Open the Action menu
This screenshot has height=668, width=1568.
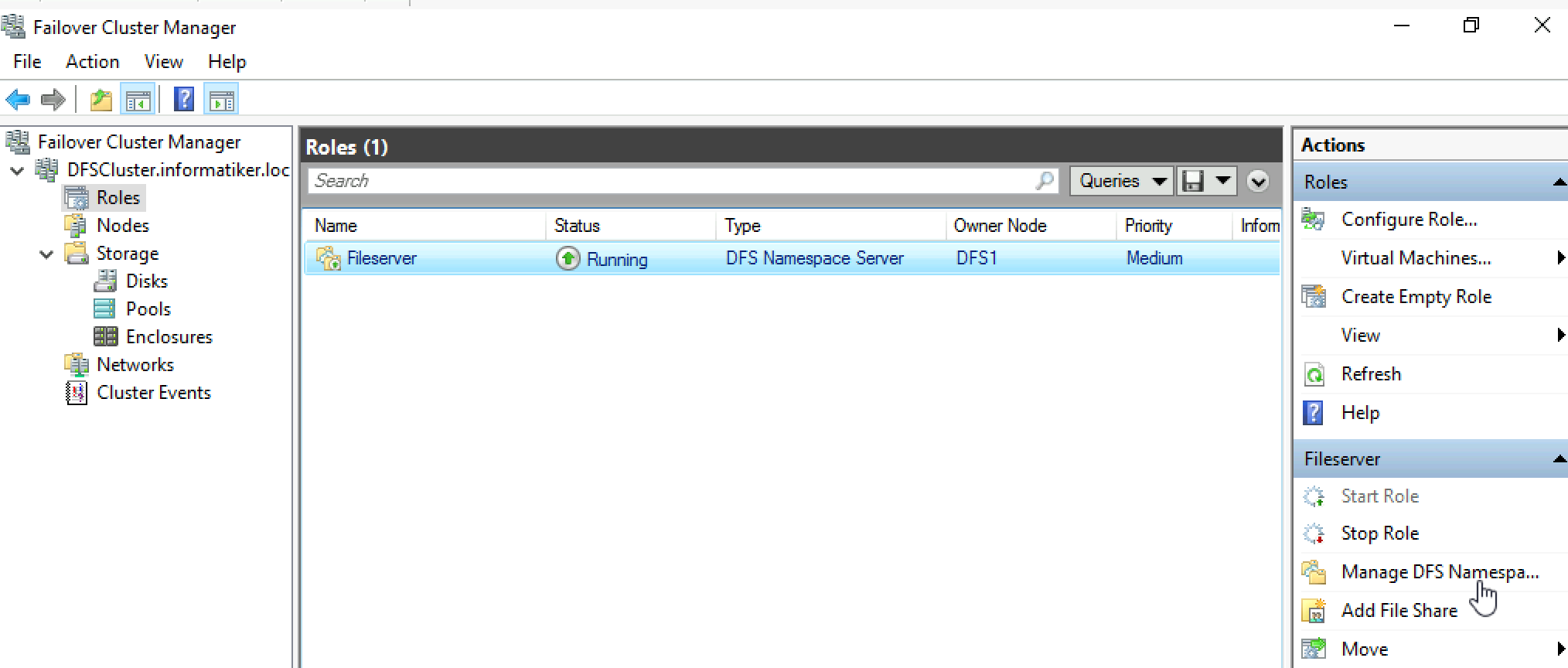93,62
